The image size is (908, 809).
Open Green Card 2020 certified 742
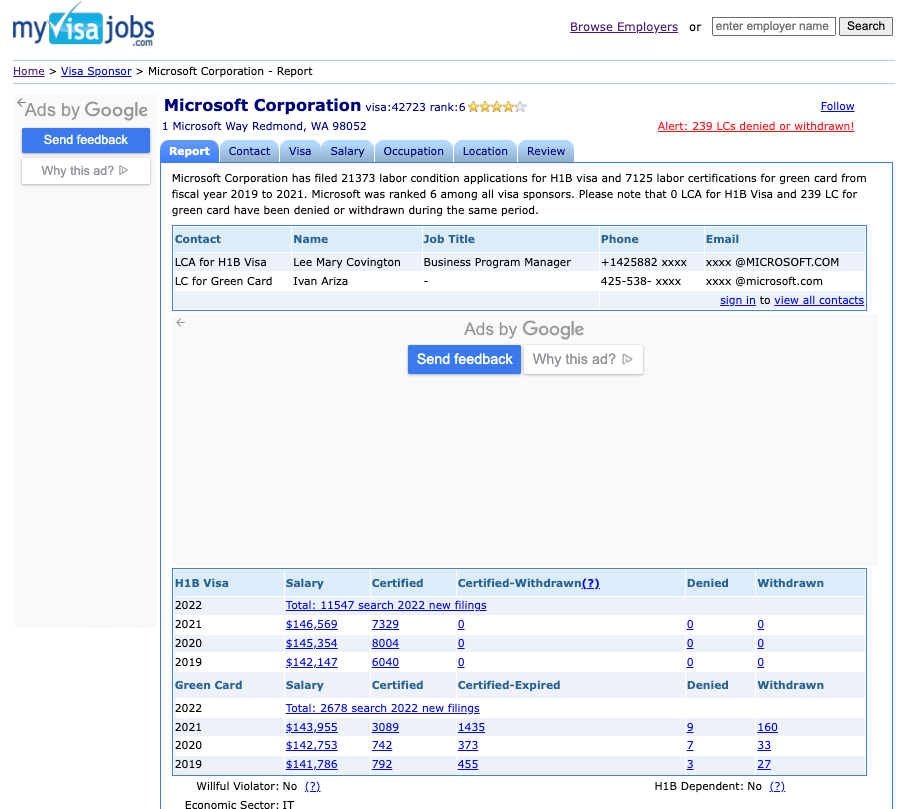(382, 745)
